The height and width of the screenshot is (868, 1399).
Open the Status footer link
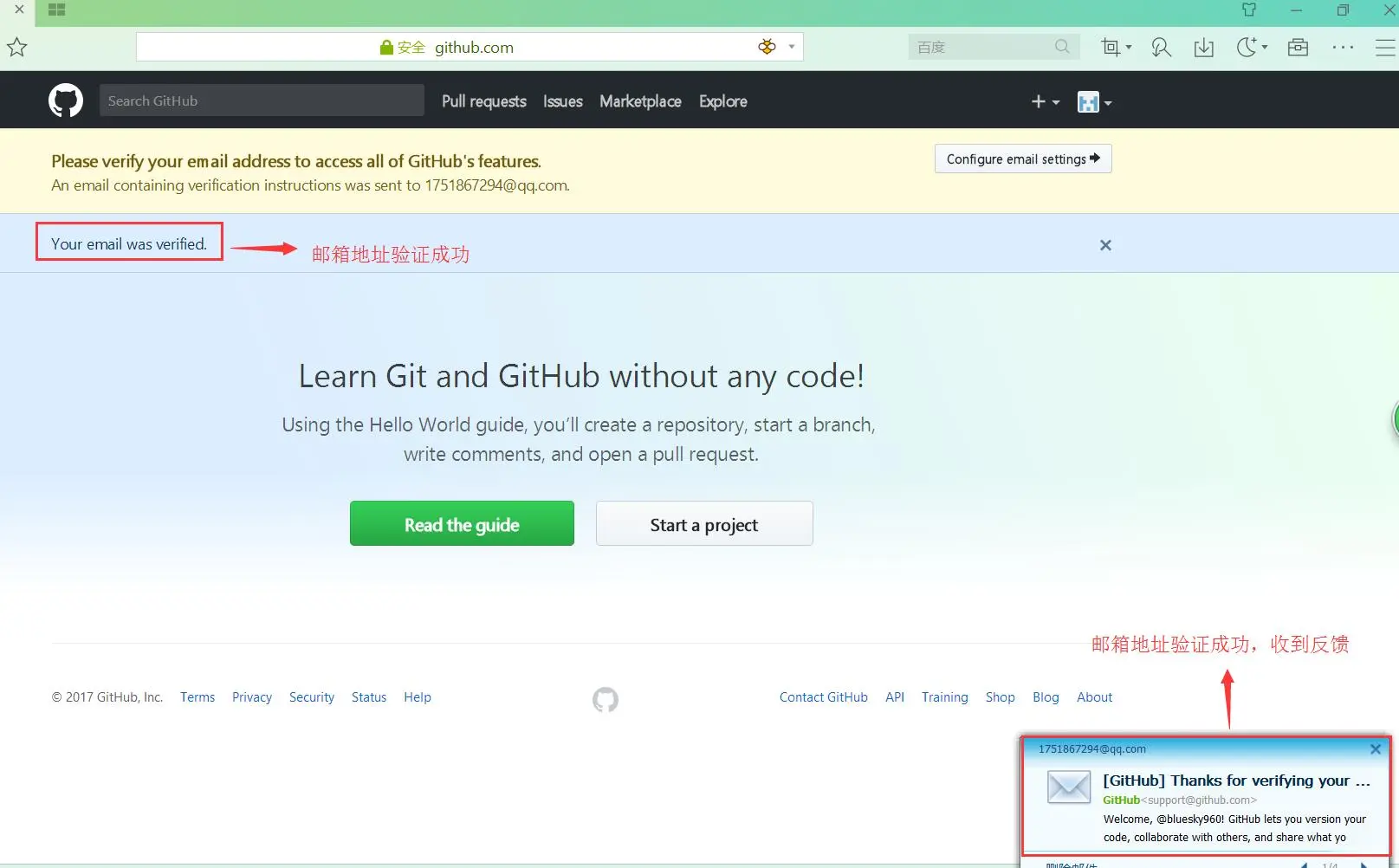pos(369,697)
